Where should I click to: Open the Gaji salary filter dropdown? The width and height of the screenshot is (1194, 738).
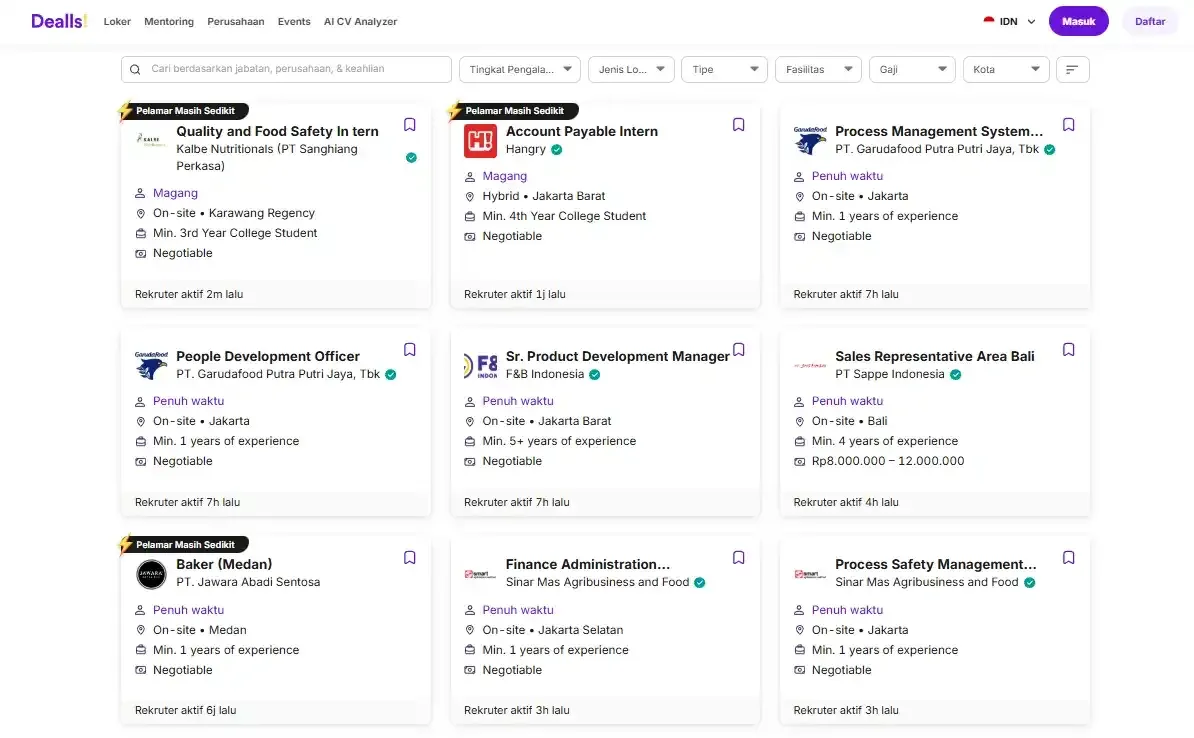(x=912, y=69)
